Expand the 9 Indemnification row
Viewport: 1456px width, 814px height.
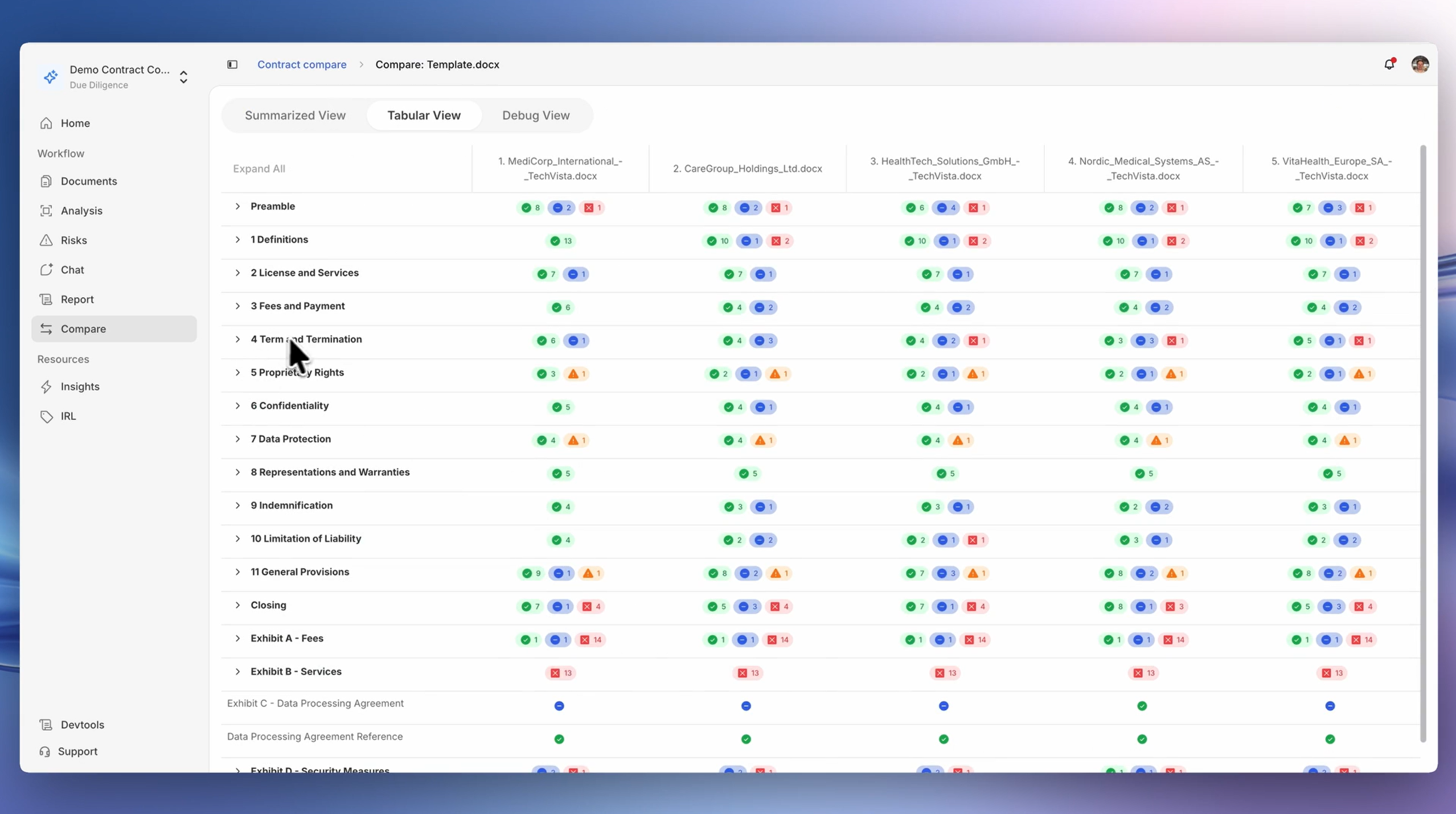[237, 505]
